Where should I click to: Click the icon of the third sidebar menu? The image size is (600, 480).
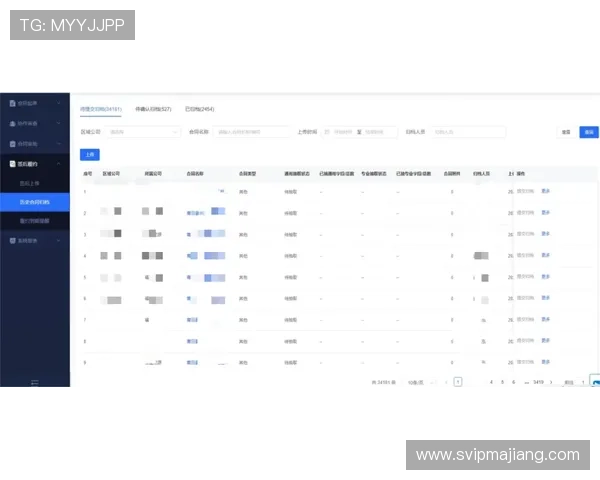coord(13,144)
